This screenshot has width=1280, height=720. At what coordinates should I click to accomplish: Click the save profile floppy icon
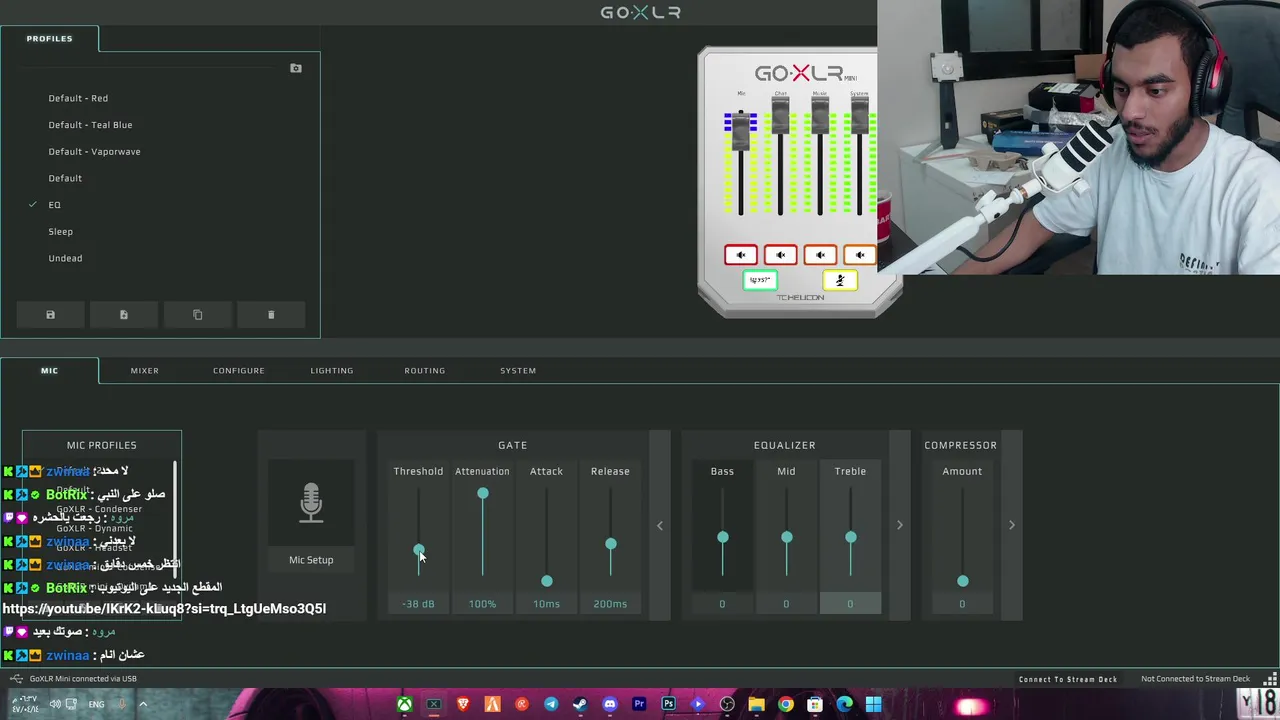(50, 315)
